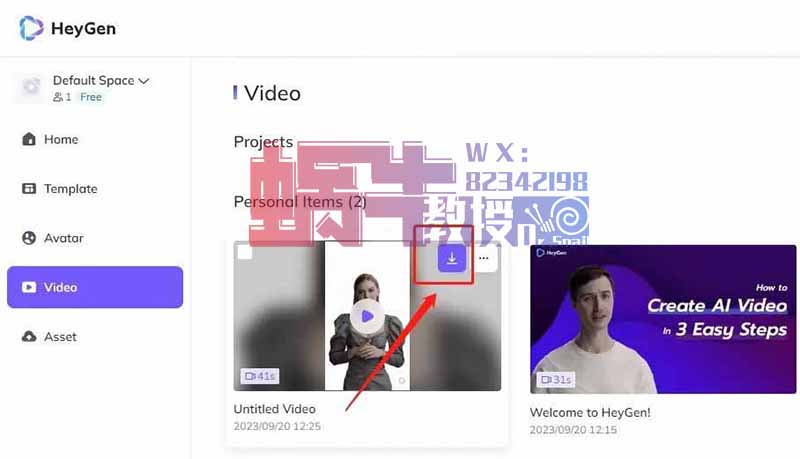Download the Untitled Video
Image resolution: width=800 pixels, height=459 pixels.
click(452, 258)
